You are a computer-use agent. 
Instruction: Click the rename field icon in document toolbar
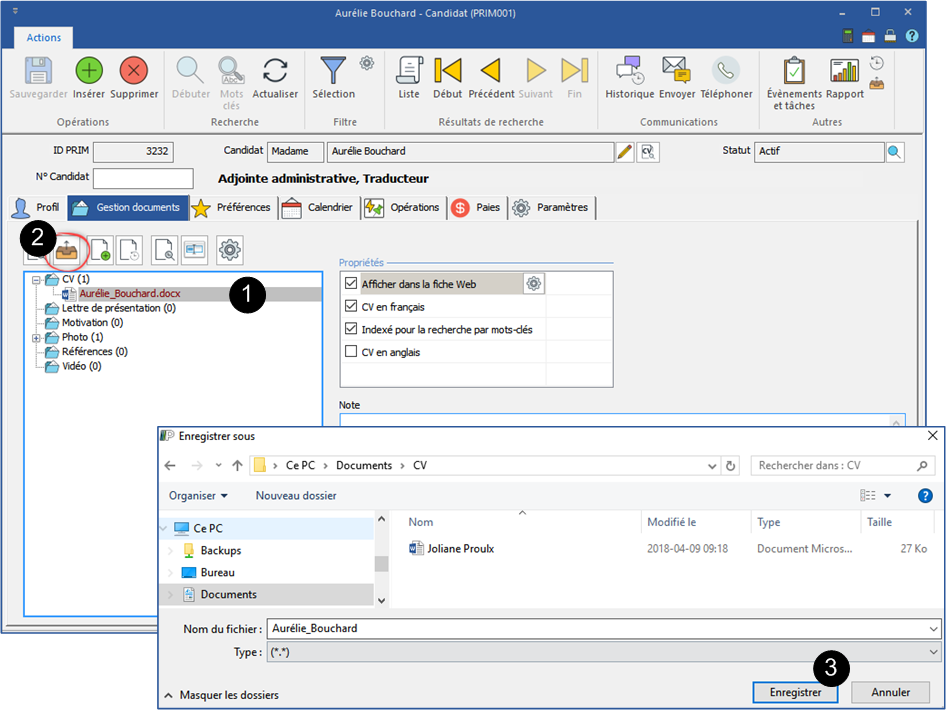194,250
